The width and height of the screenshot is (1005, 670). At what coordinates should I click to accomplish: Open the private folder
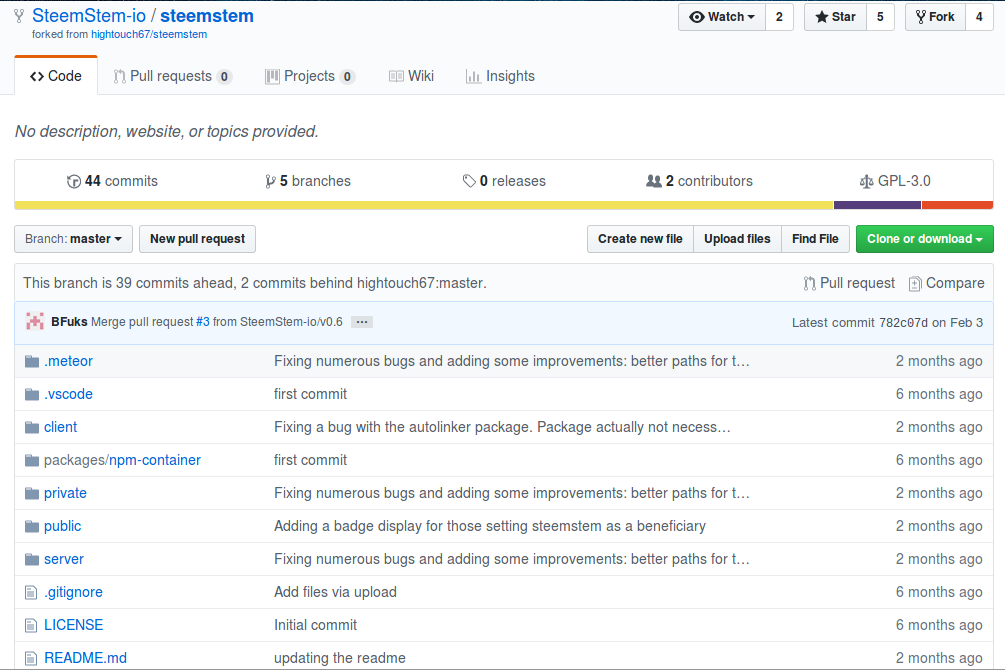[x=65, y=493]
